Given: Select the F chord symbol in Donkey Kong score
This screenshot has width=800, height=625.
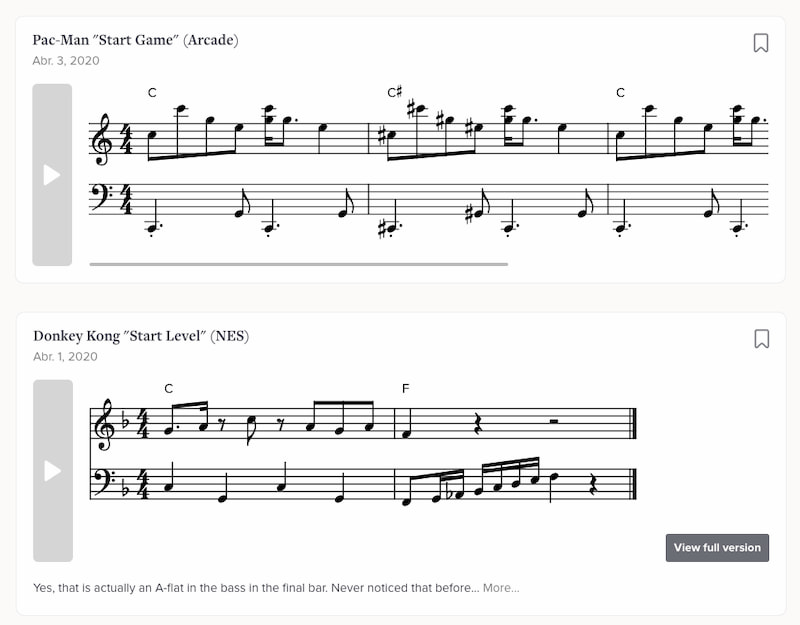Looking at the screenshot, I should [405, 388].
